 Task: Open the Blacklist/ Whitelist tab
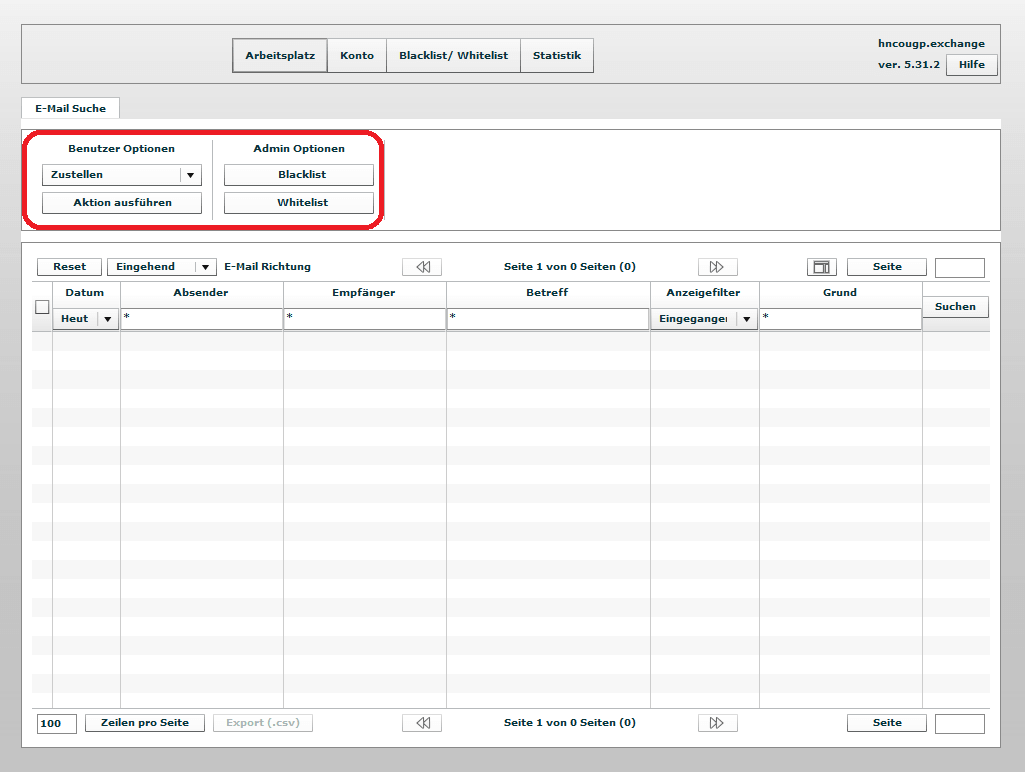point(454,56)
